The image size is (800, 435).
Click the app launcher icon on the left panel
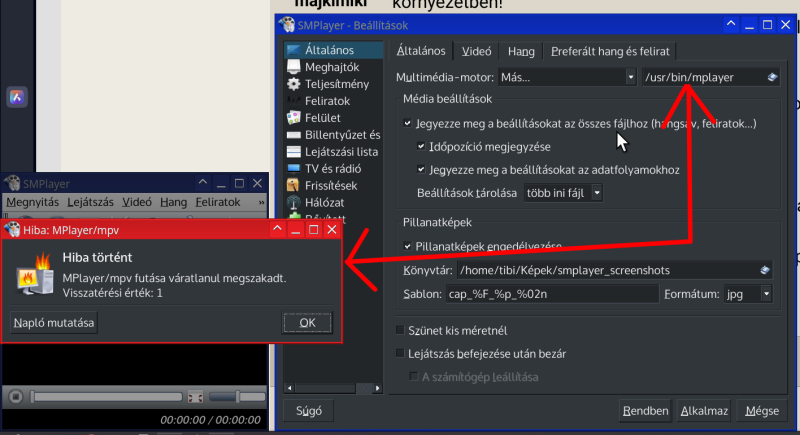(x=17, y=97)
